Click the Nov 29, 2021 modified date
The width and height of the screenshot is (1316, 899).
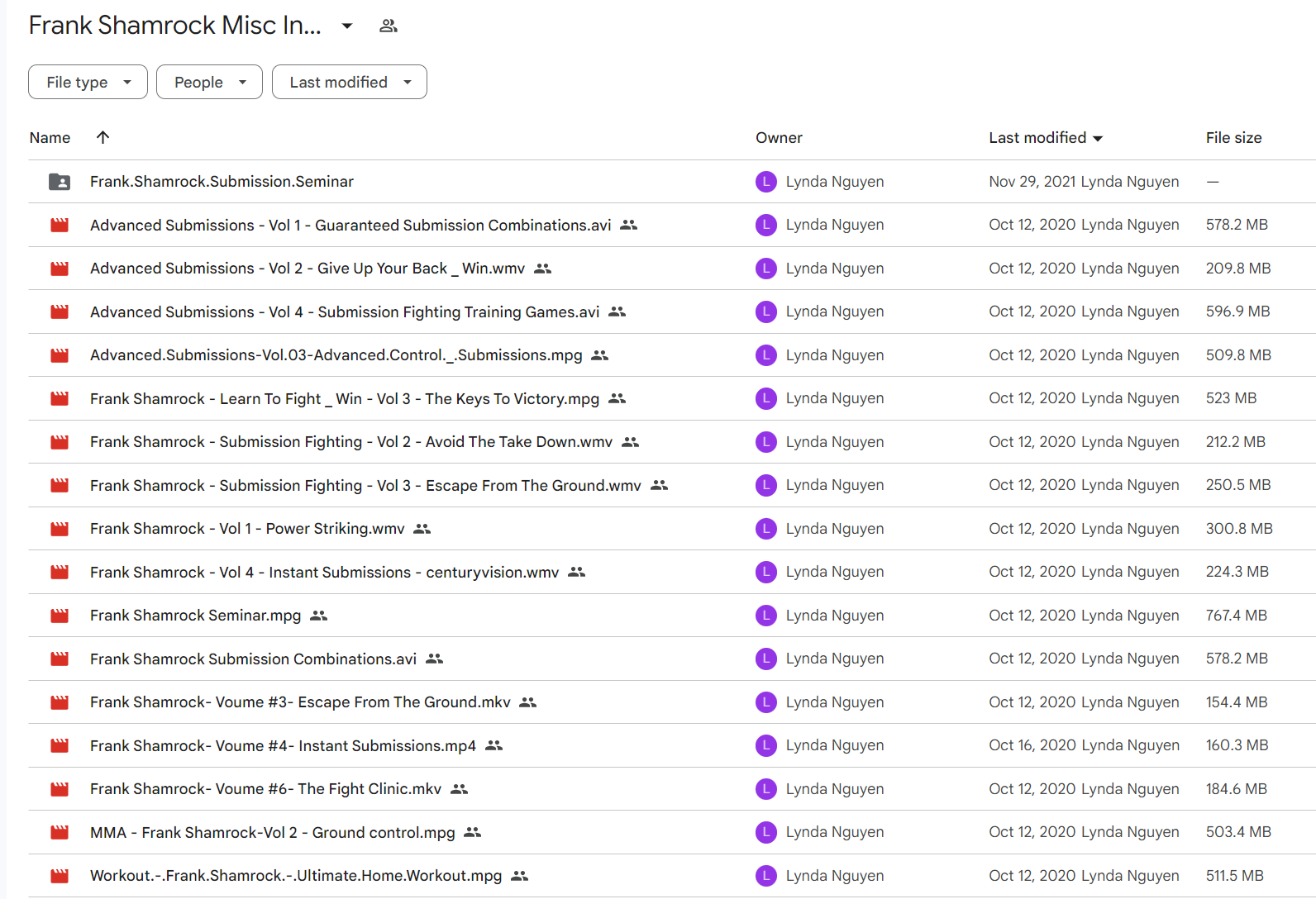pos(1032,182)
